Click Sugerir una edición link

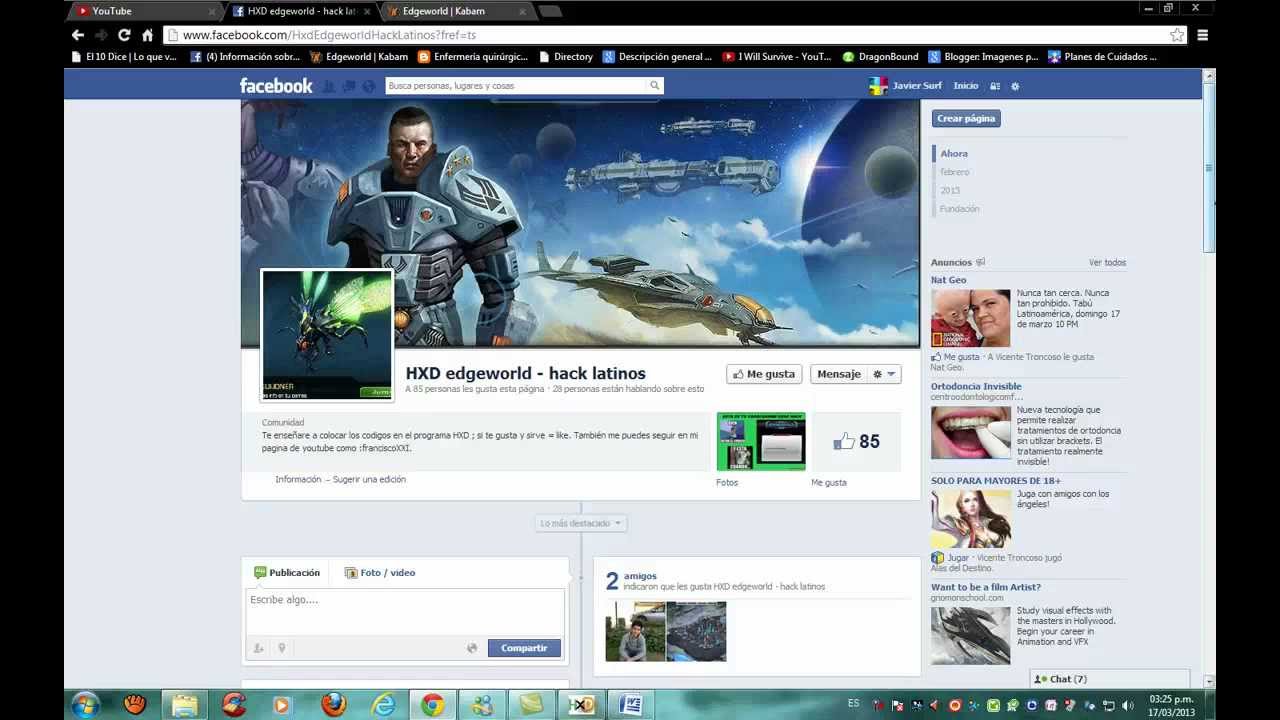pyautogui.click(x=369, y=479)
